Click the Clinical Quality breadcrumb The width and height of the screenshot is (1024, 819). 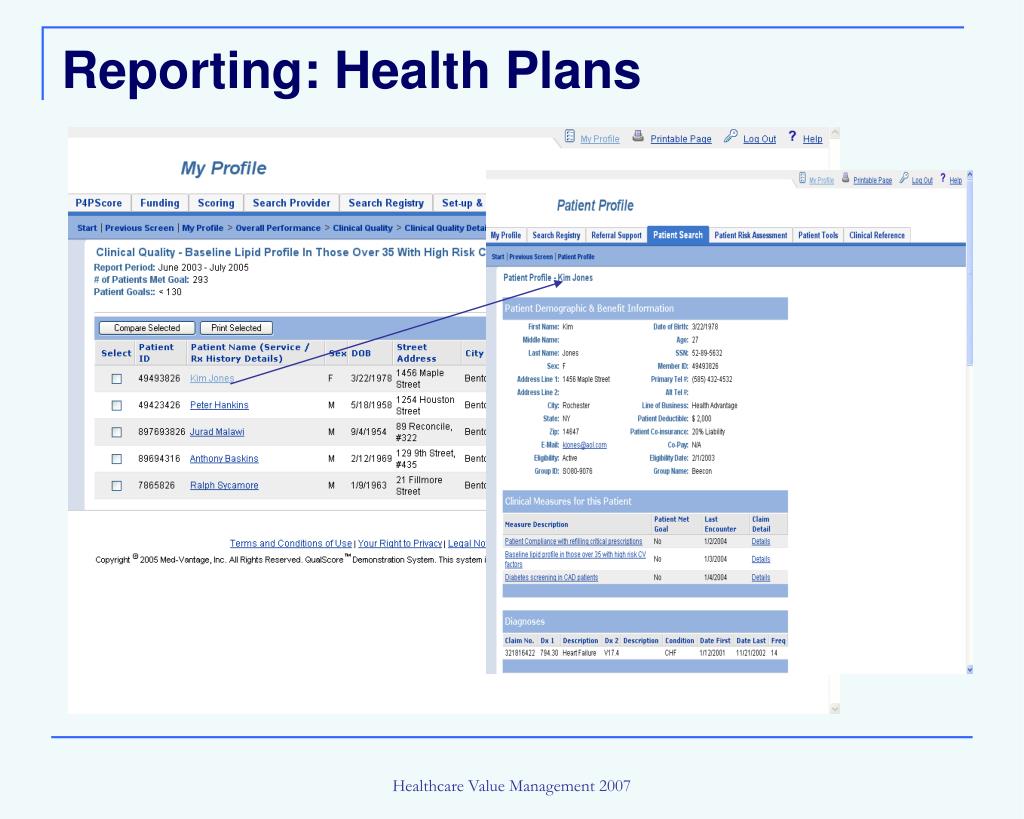pos(362,228)
